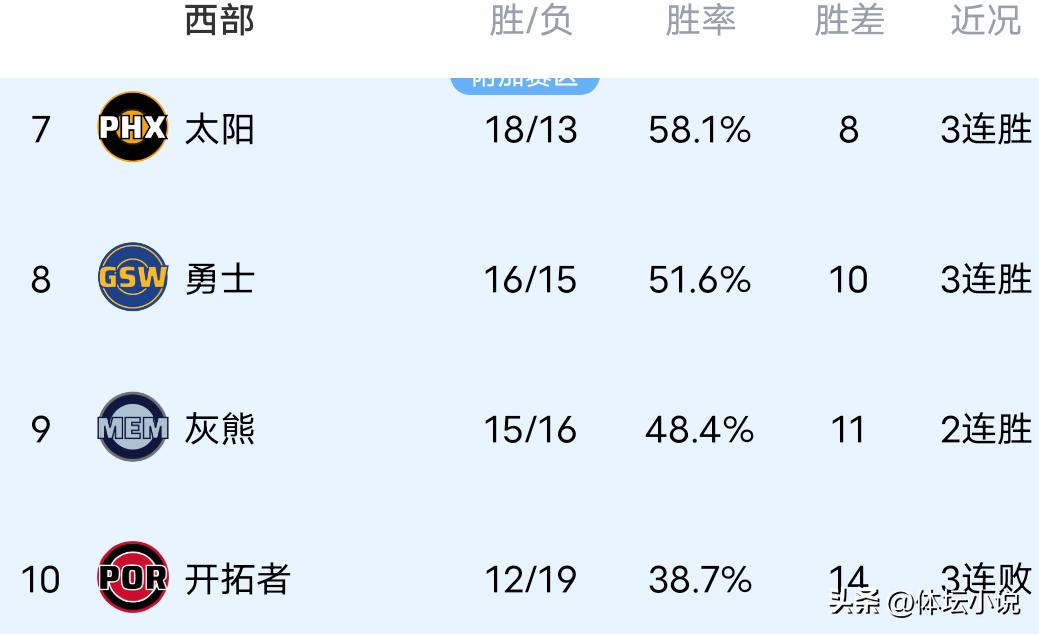
Task: Sort by the 胜率 column header
Action: 700,20
